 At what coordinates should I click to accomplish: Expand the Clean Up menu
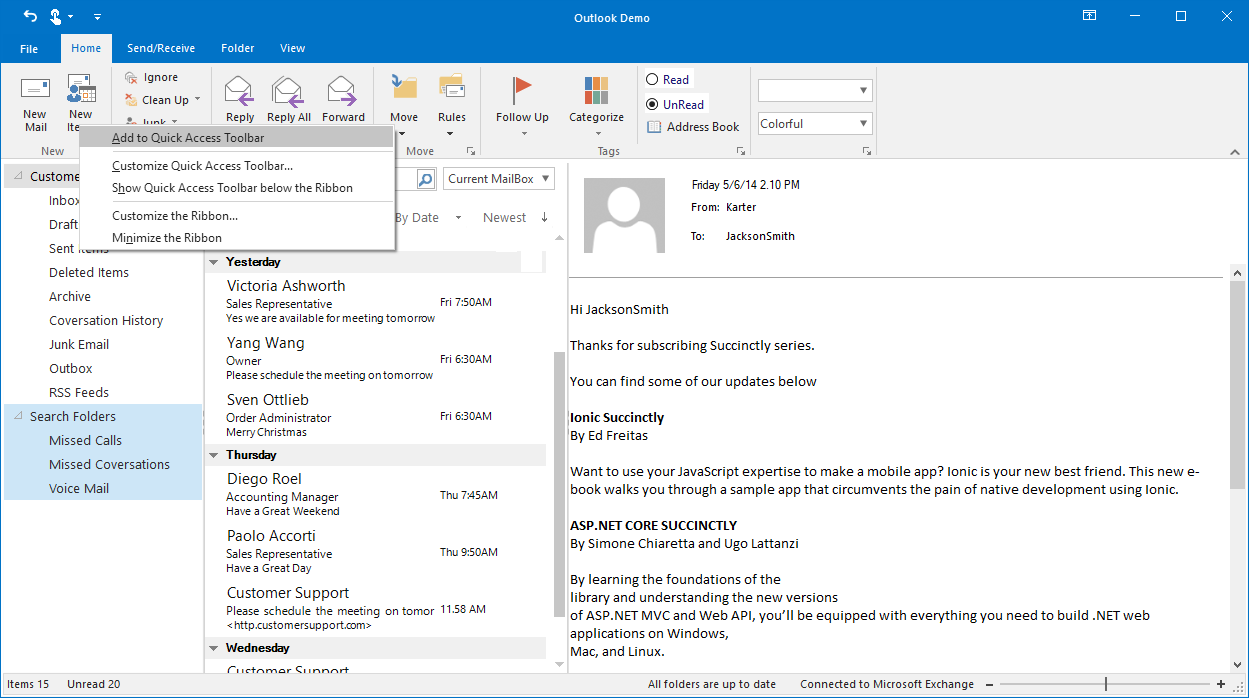pos(162,100)
